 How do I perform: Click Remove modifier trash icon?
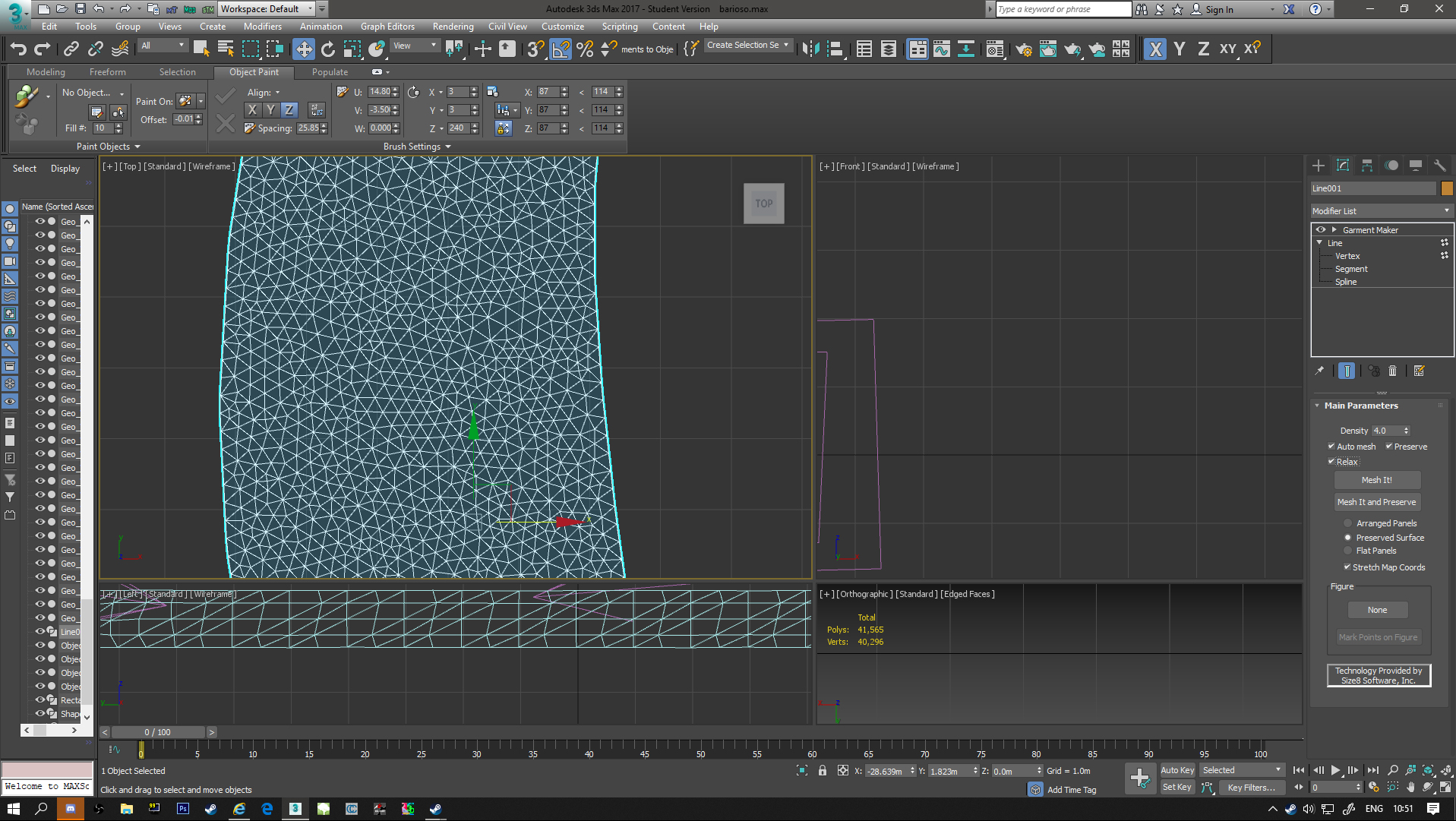(1392, 371)
